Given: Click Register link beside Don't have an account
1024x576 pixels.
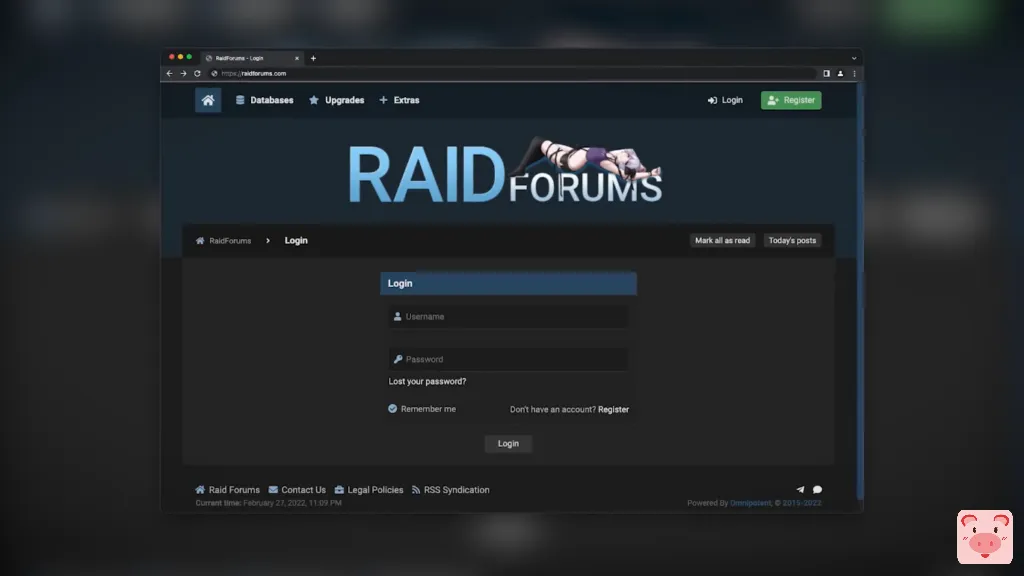Looking at the screenshot, I should click(613, 409).
